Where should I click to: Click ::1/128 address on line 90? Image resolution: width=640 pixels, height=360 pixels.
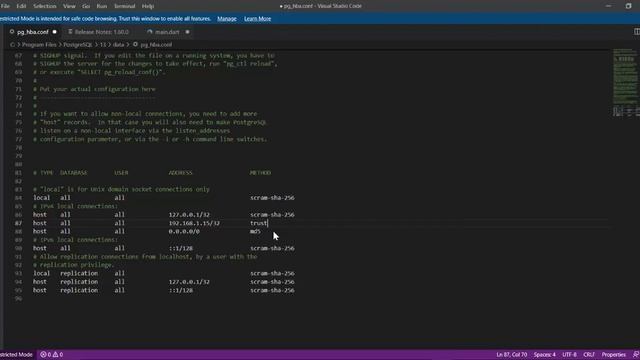tap(181, 248)
